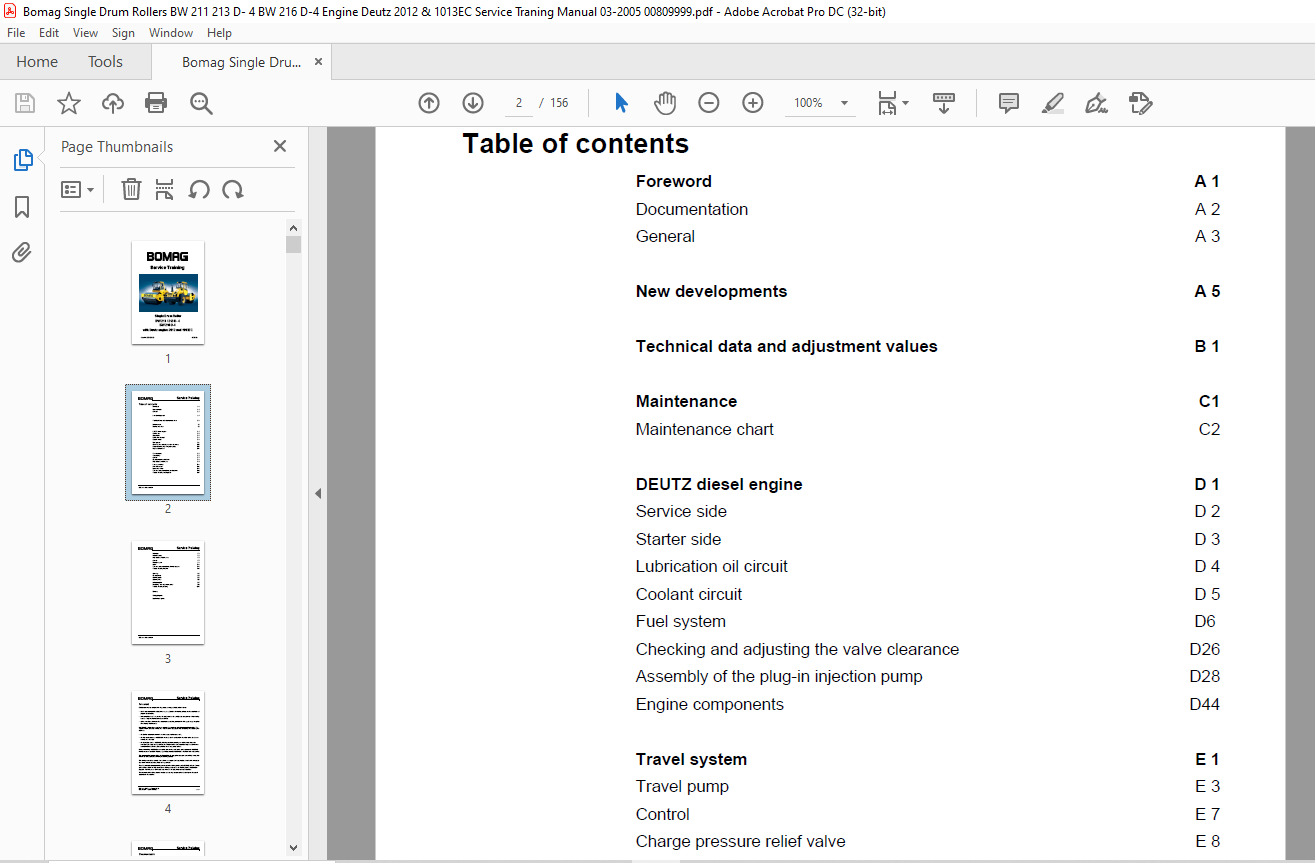Add bookmark star icon in toolbar
Screen dimensions: 1315x863
pos(68,103)
